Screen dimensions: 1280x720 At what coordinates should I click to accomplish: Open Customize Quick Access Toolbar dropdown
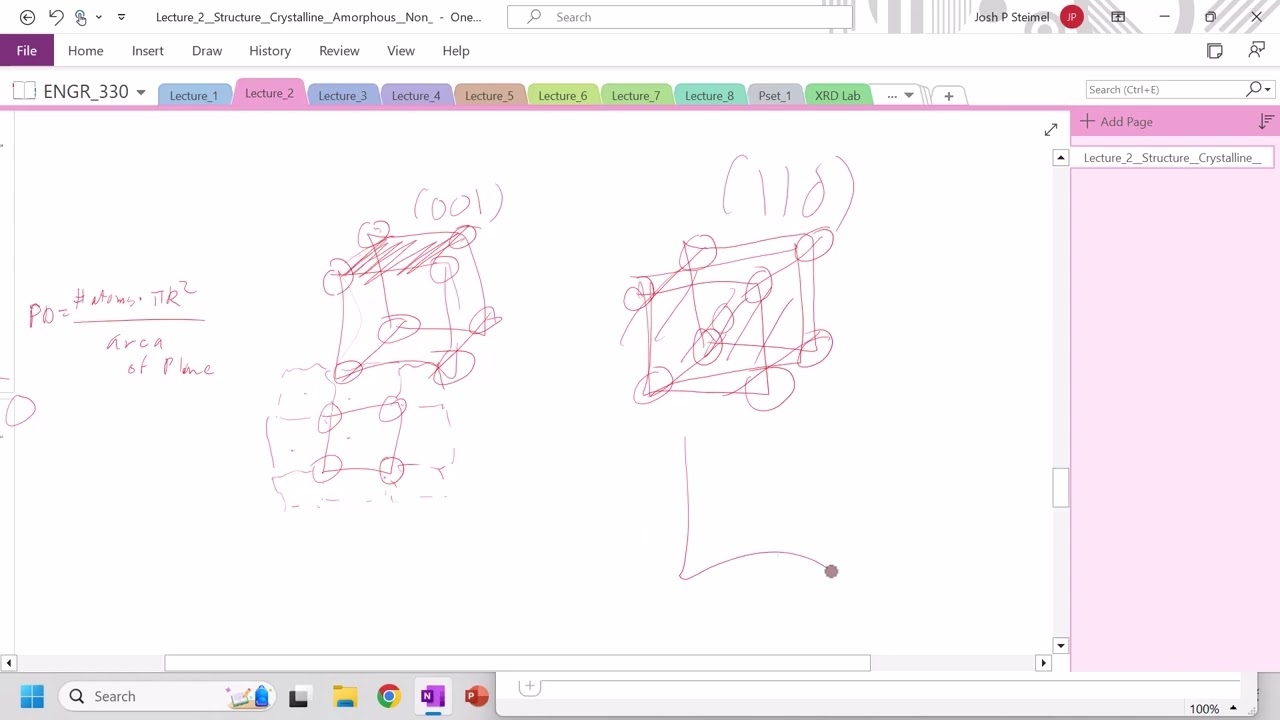(x=122, y=17)
